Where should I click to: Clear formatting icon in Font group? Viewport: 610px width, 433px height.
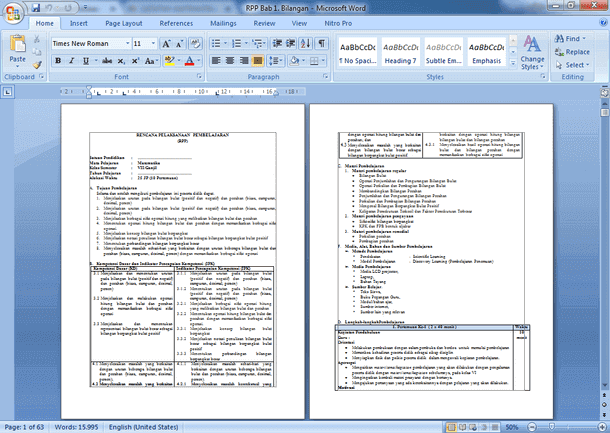(x=195, y=44)
